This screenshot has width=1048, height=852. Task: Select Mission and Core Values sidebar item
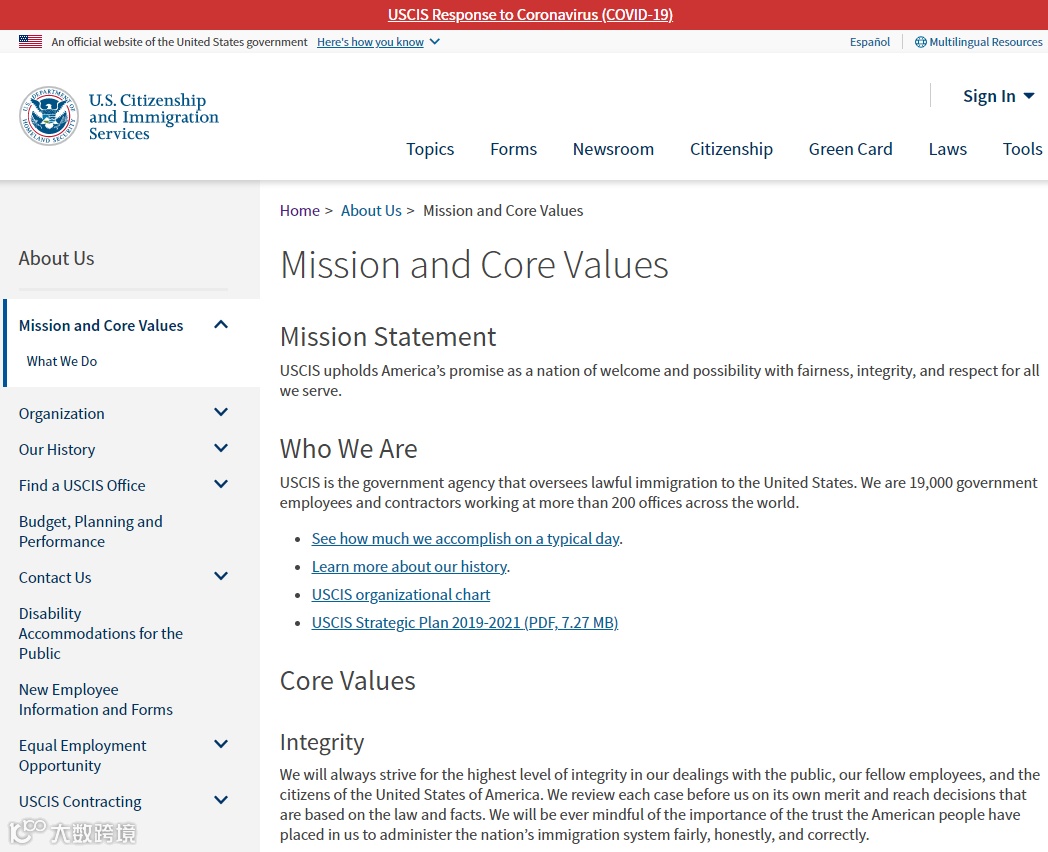101,325
